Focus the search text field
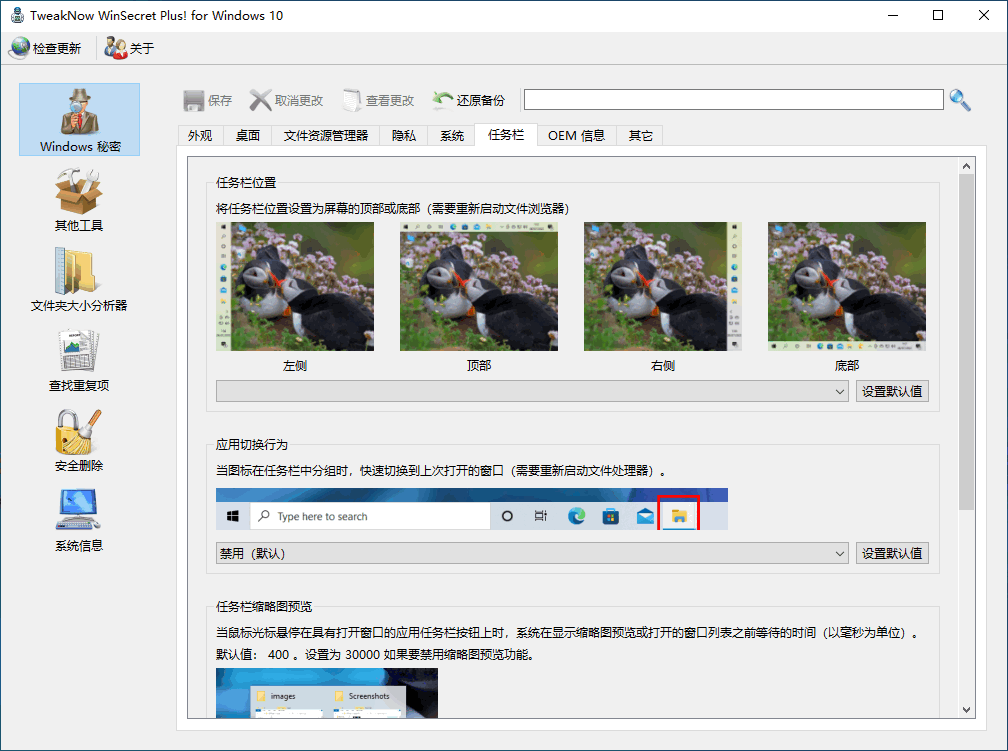This screenshot has height=751, width=1008. 734,100
